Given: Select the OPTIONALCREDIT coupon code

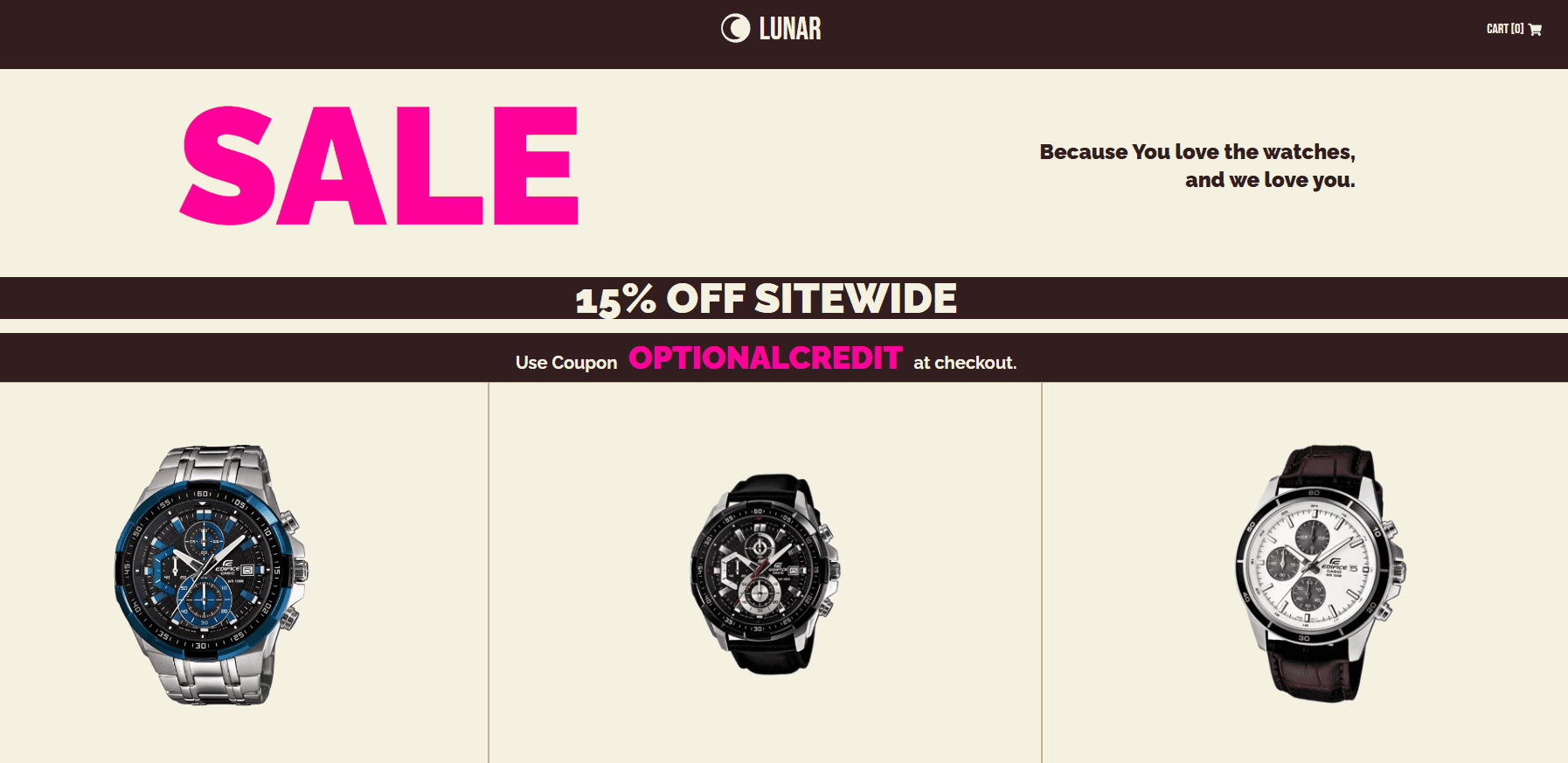Looking at the screenshot, I should click(765, 357).
